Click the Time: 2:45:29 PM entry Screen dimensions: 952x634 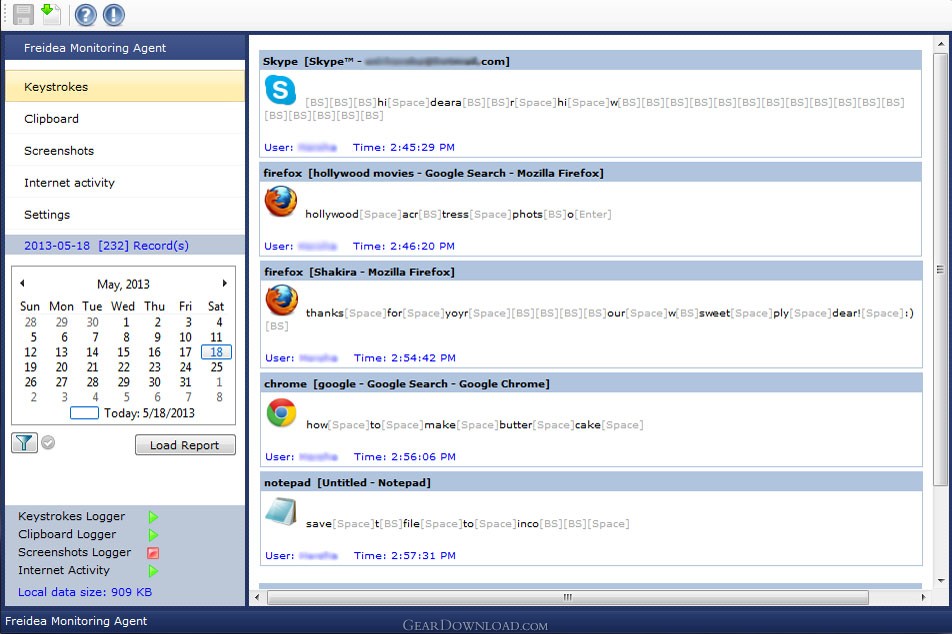point(404,148)
